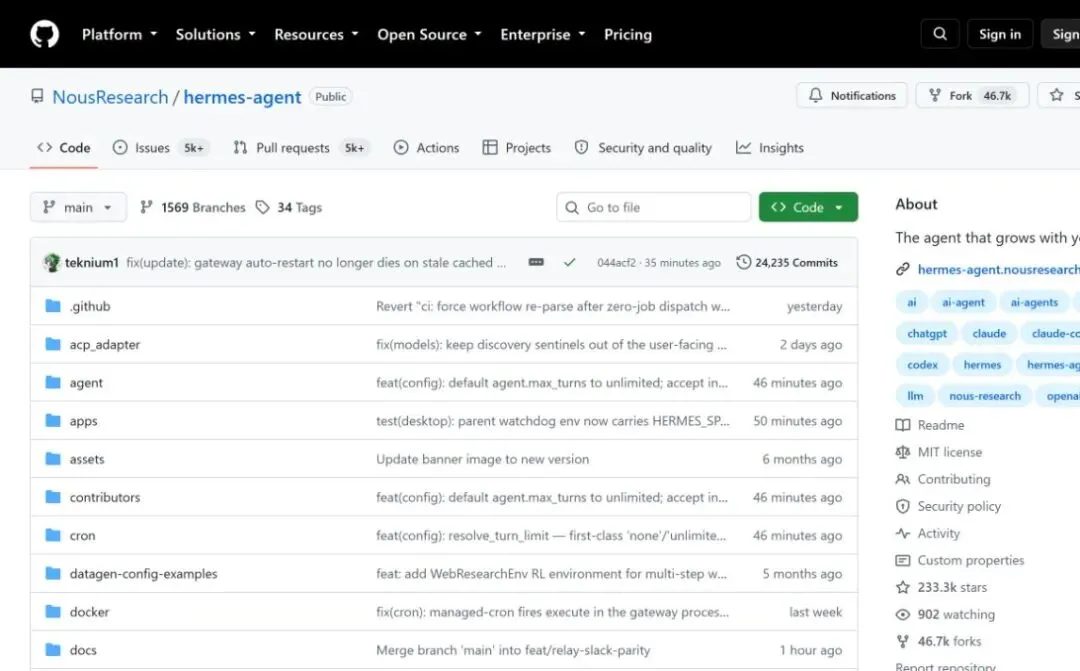
Task: Click the fork icon in the Fork button
Action: click(x=935, y=95)
